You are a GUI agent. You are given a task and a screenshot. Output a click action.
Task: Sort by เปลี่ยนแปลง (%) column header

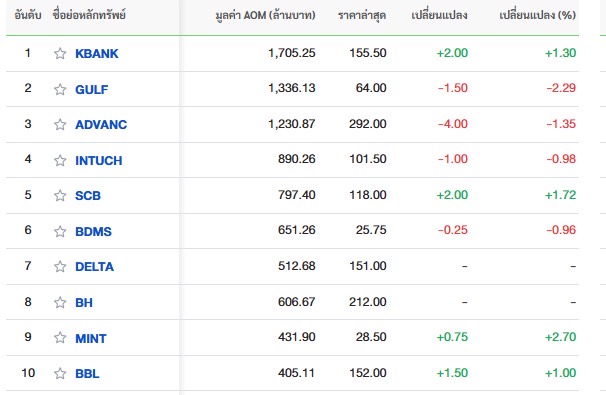[x=537, y=15]
